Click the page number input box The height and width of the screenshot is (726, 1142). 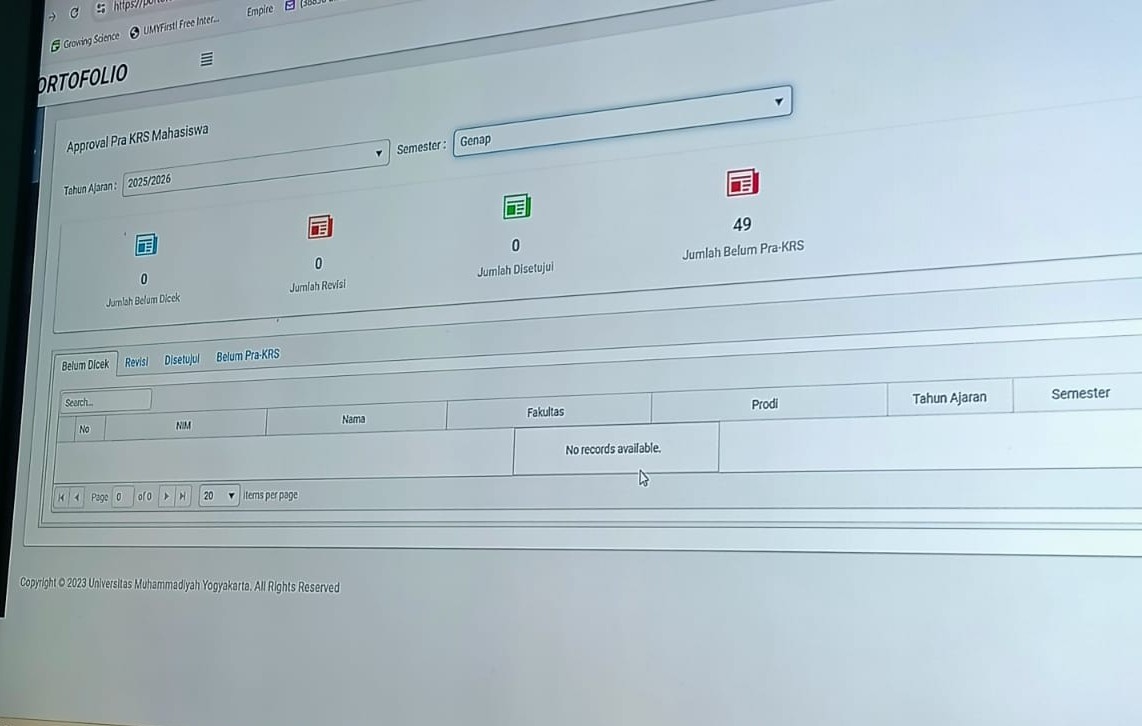(122, 496)
